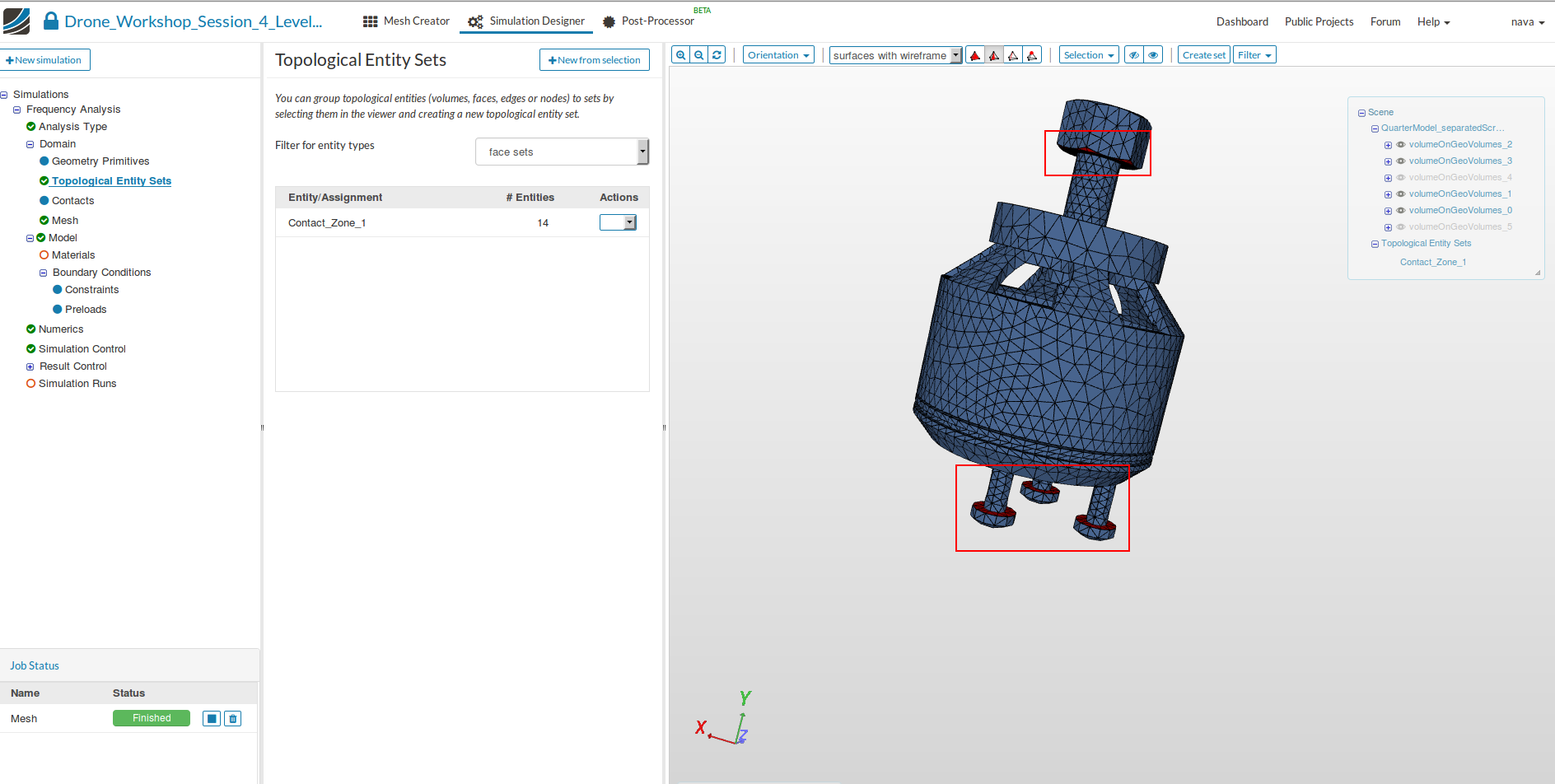Activate the first solid red pyramid pick-mode icon
Image resolution: width=1555 pixels, height=784 pixels.
[975, 55]
